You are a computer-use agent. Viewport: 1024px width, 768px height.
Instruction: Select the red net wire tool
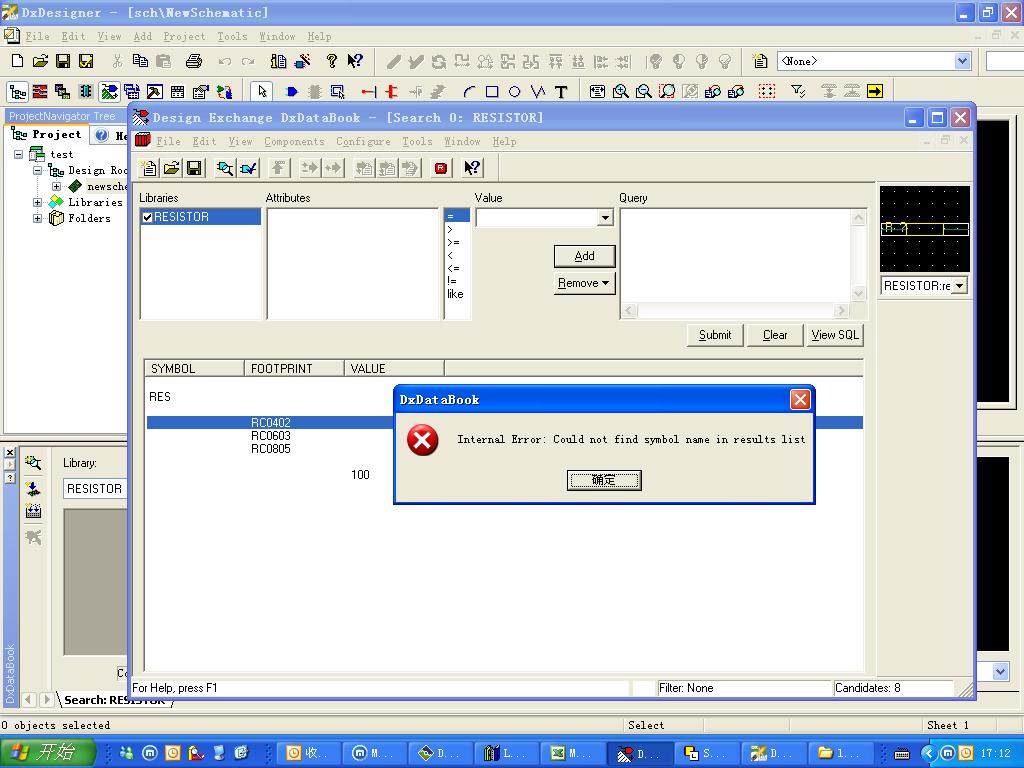click(x=368, y=91)
